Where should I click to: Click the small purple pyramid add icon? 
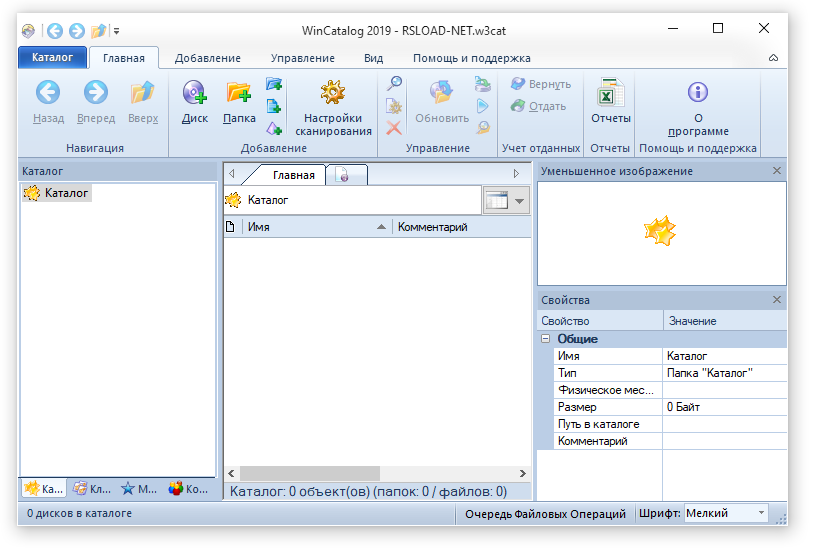274,128
